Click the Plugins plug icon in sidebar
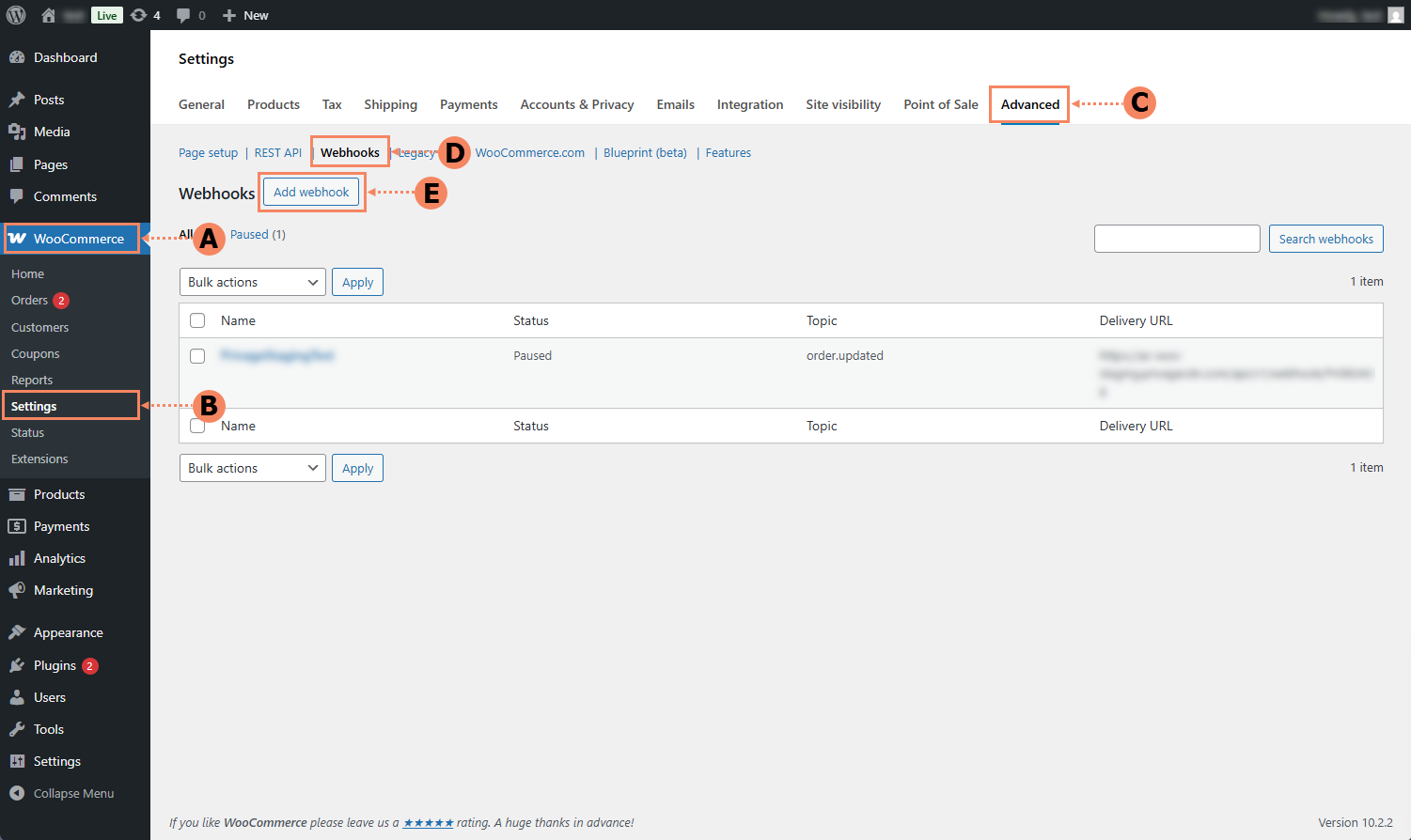This screenshot has width=1411, height=840. tap(17, 665)
